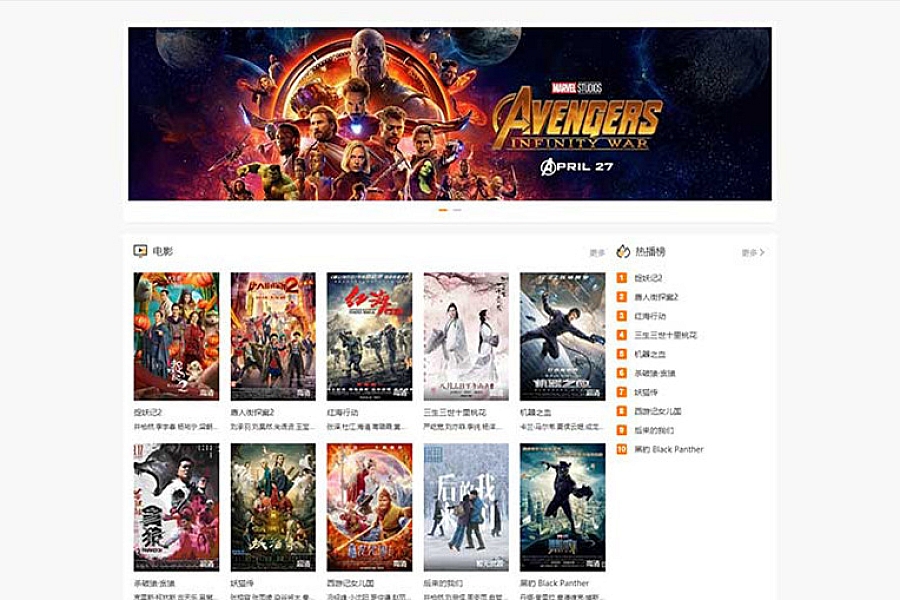900x600 pixels.
Task: Click the Avengers Infinity War banner
Action: (450, 114)
